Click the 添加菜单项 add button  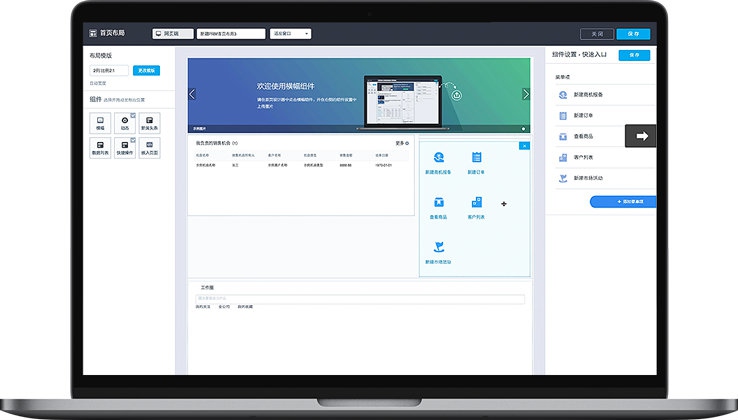(623, 202)
